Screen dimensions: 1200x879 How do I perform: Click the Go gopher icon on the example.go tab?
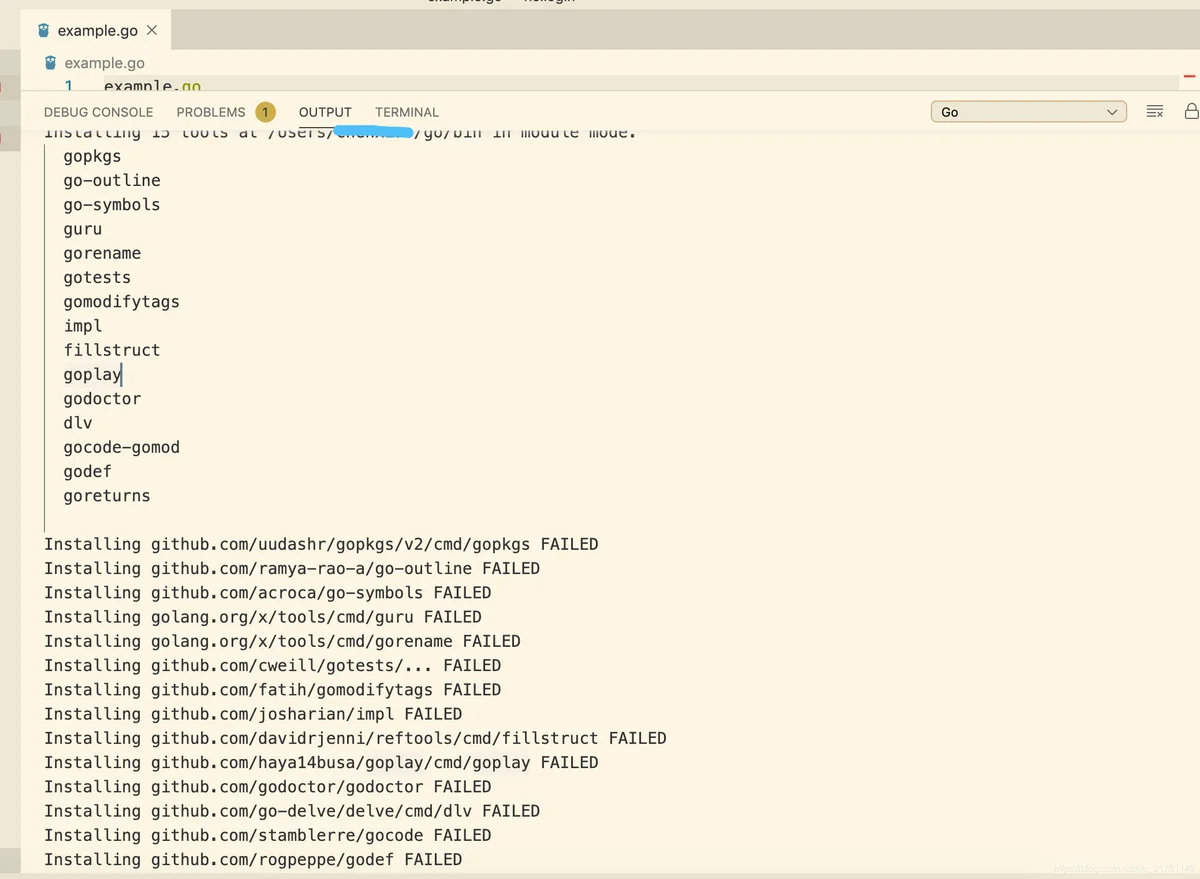pos(43,30)
